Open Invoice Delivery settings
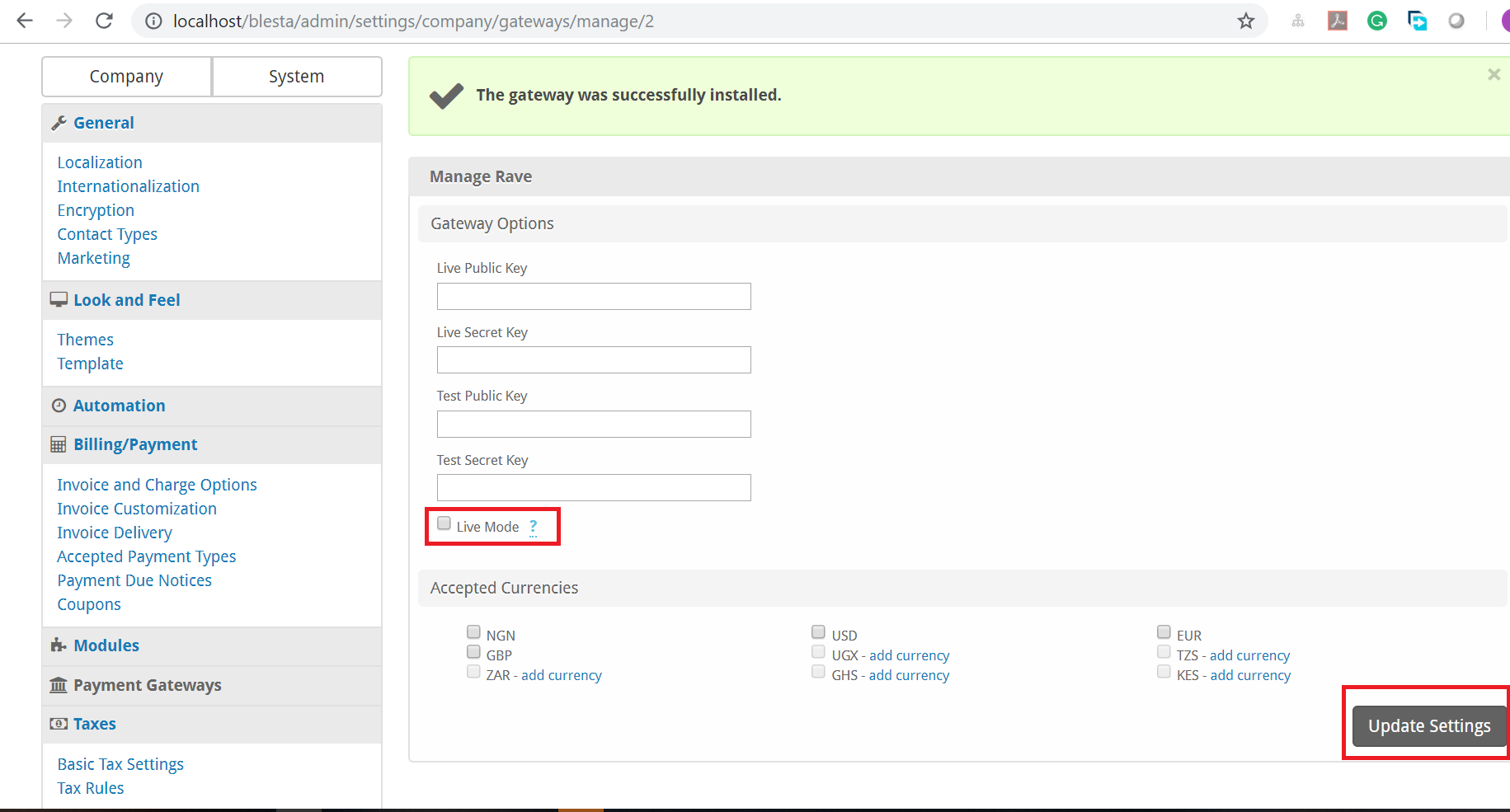 [x=115, y=533]
